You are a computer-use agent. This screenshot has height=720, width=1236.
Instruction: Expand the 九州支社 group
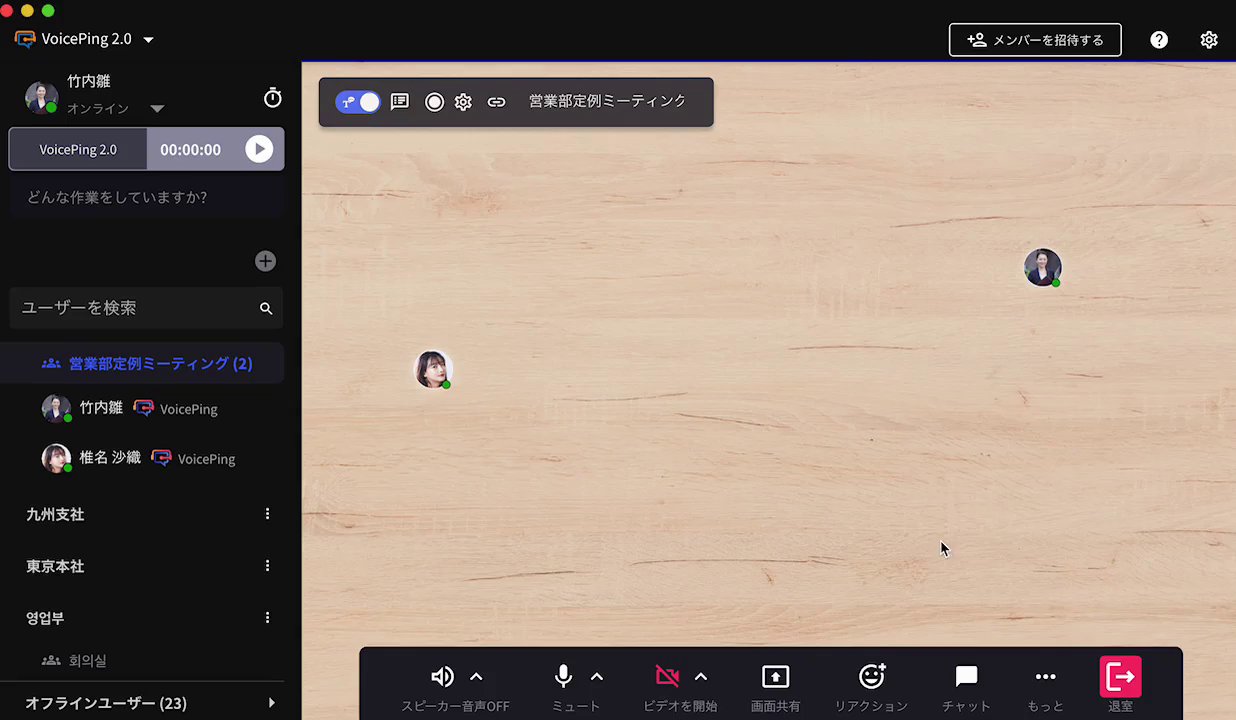(x=55, y=514)
